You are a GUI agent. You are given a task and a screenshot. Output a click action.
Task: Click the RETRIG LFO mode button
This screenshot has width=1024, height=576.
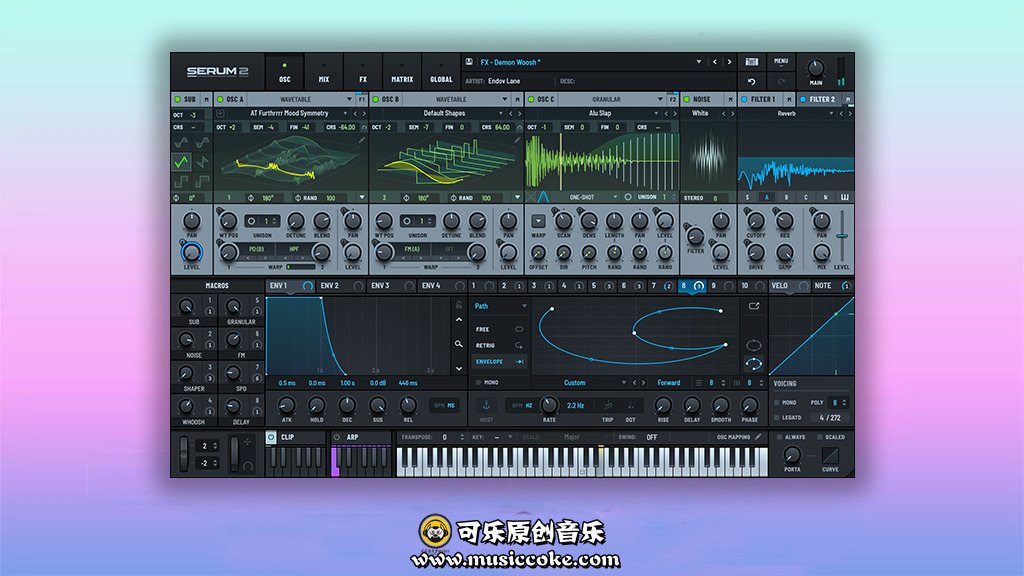point(499,345)
